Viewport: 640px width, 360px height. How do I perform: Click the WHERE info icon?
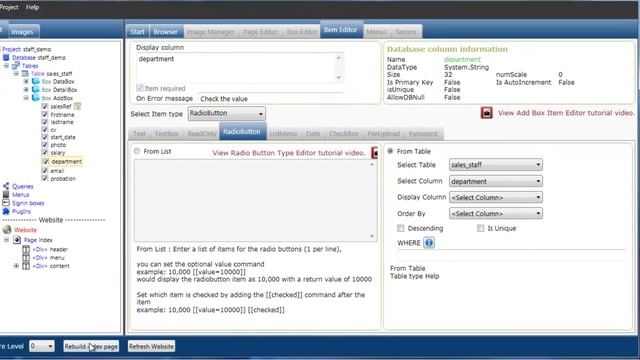tap(429, 242)
